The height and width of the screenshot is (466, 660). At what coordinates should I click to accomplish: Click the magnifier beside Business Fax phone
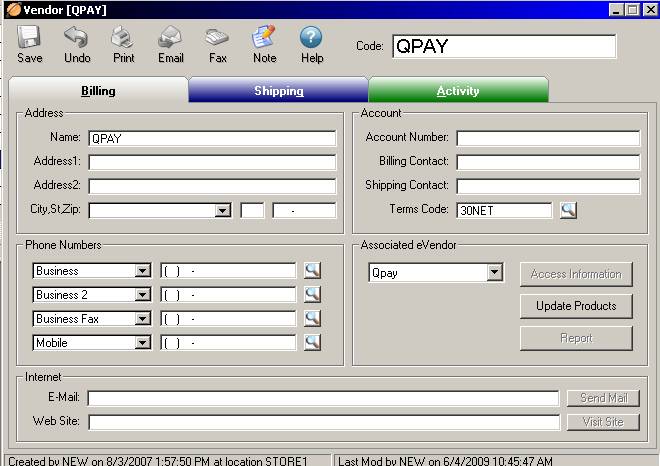pyautogui.click(x=312, y=318)
